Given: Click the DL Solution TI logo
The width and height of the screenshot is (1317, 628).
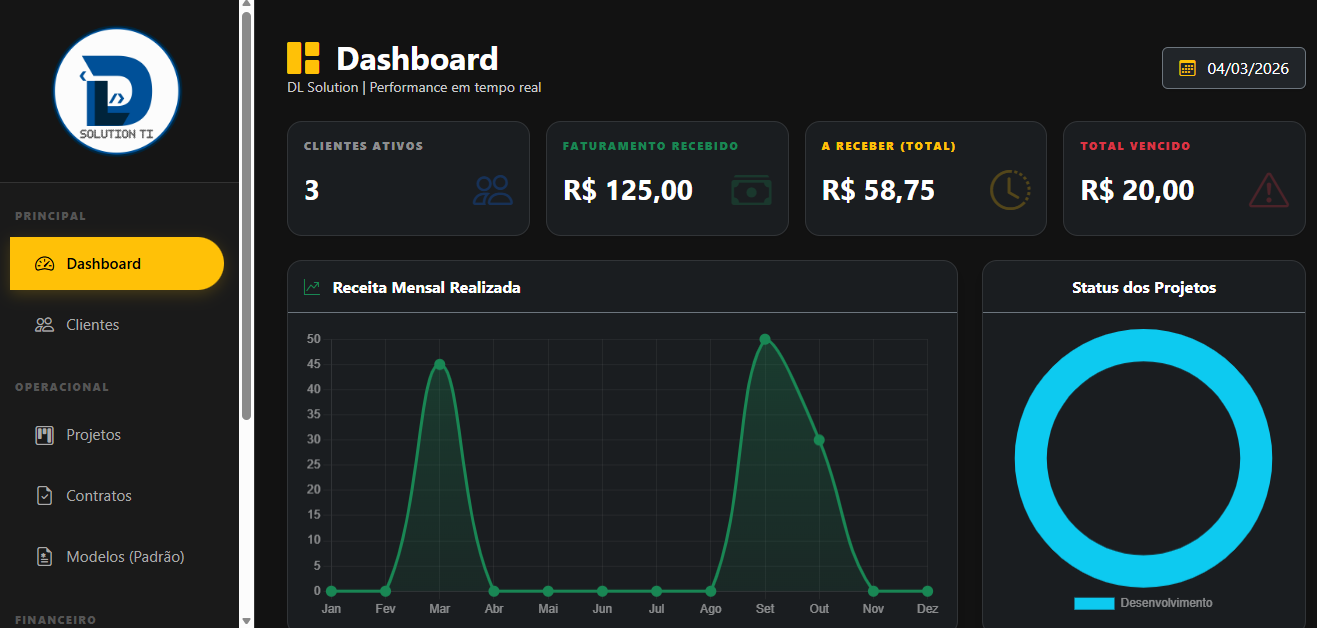Looking at the screenshot, I should (117, 91).
